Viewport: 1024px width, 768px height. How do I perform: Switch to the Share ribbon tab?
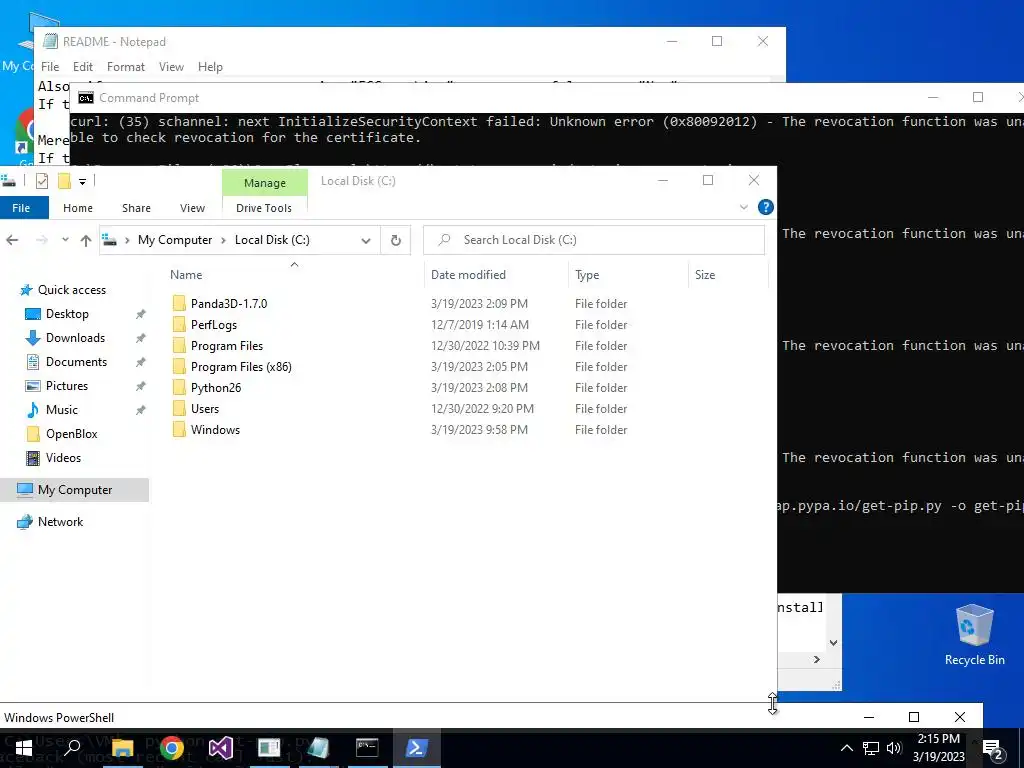[x=136, y=208]
